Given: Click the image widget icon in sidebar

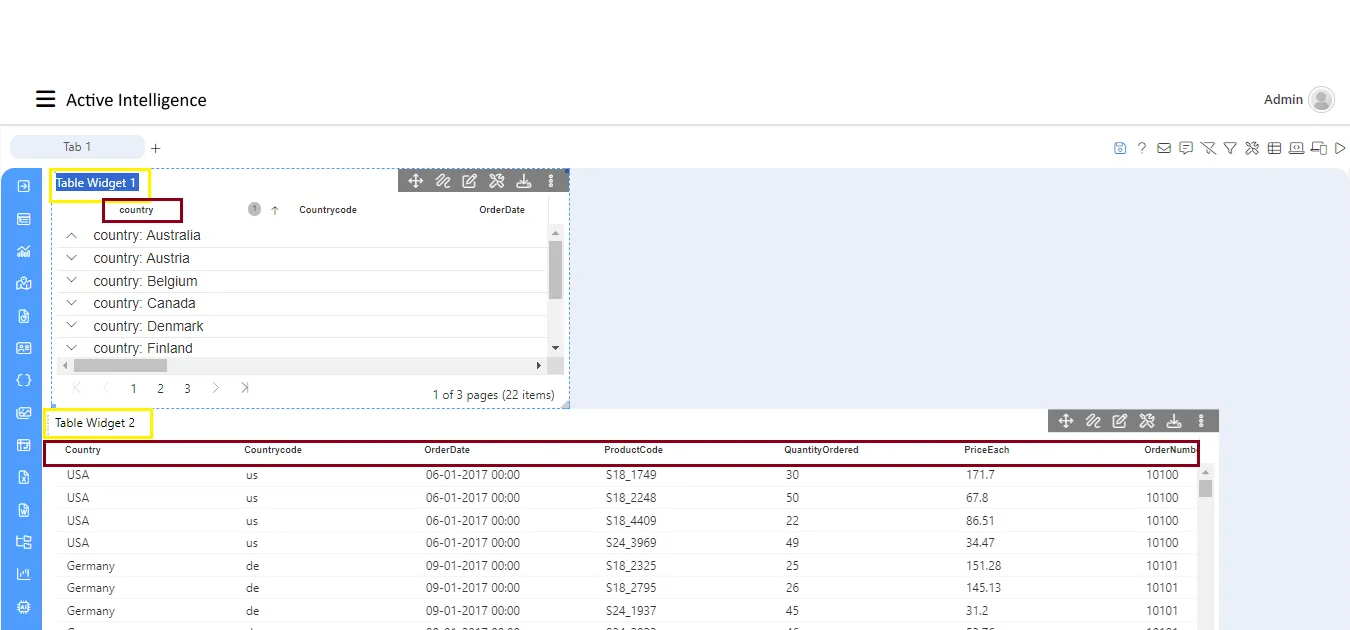Looking at the screenshot, I should (x=24, y=413).
